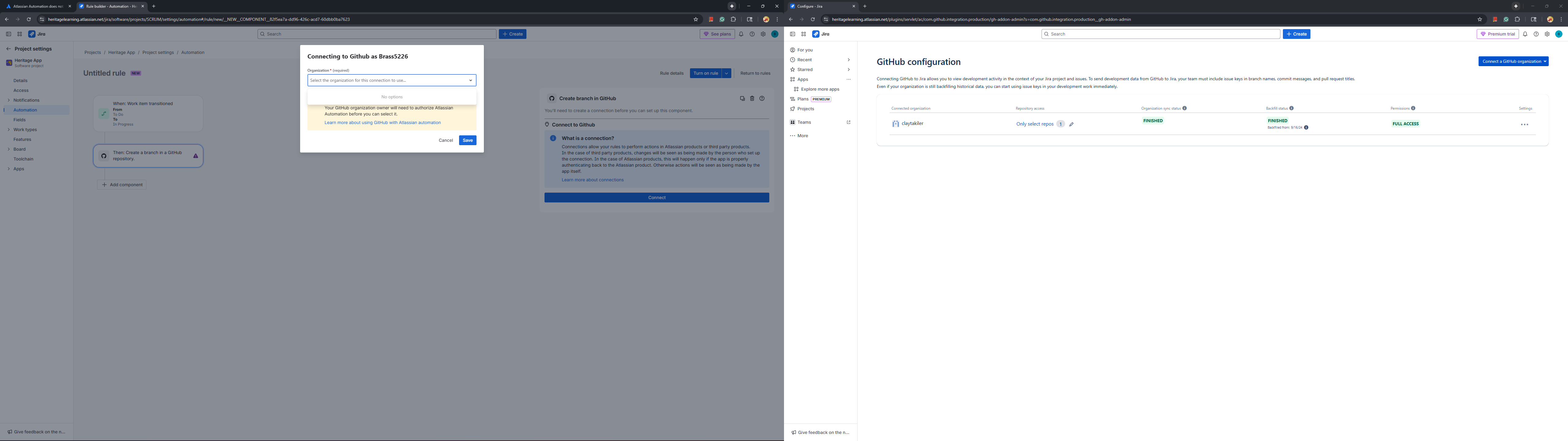Click Cancel in the Connecting to Github dialog
Screen dimensions: 1568x441
click(x=446, y=140)
